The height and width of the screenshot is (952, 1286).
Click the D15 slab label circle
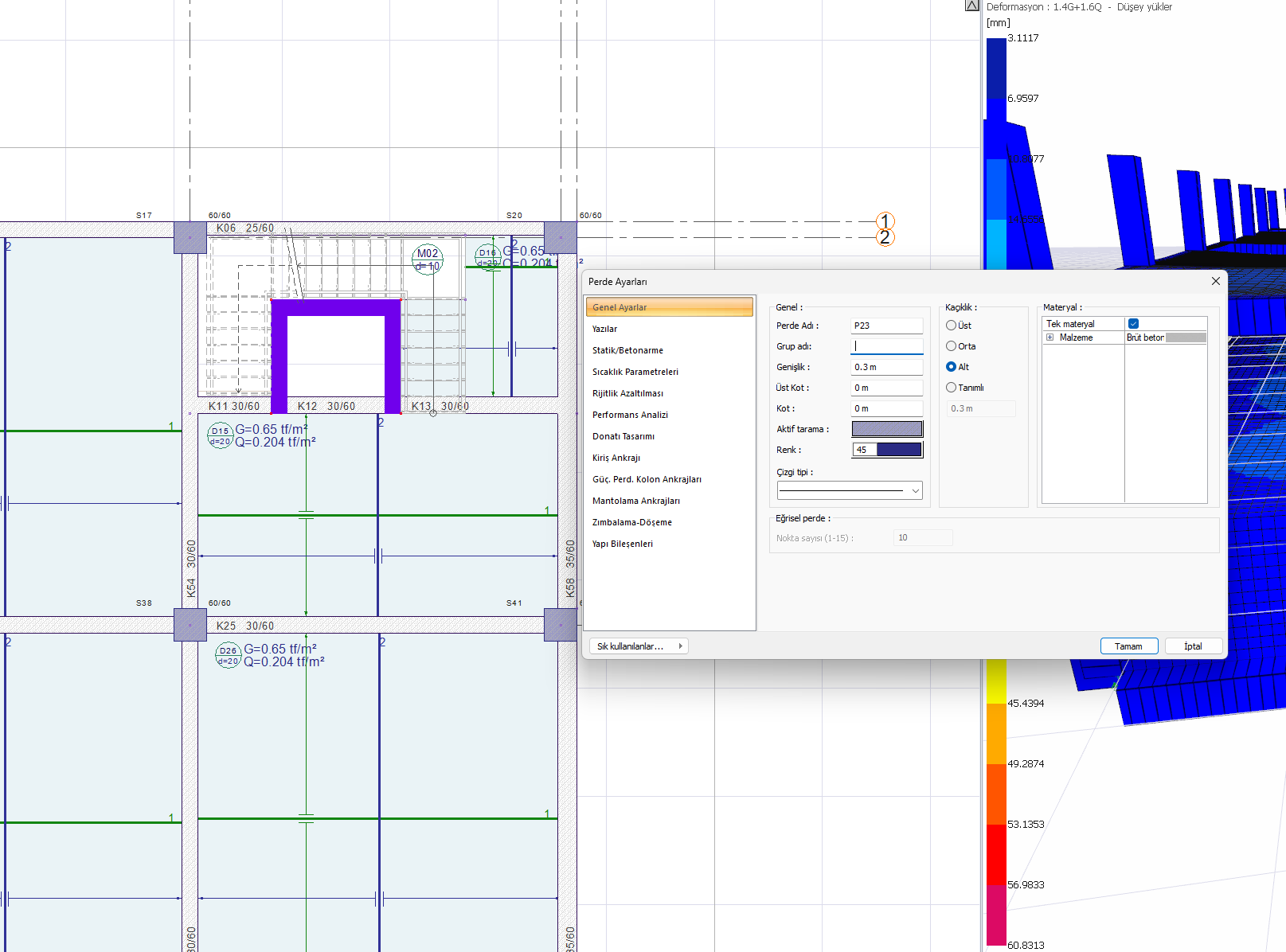coord(221,436)
